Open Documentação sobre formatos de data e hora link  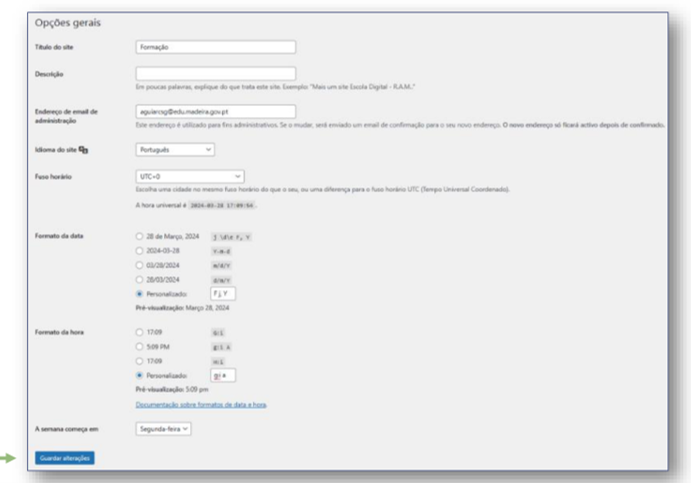click(x=201, y=405)
